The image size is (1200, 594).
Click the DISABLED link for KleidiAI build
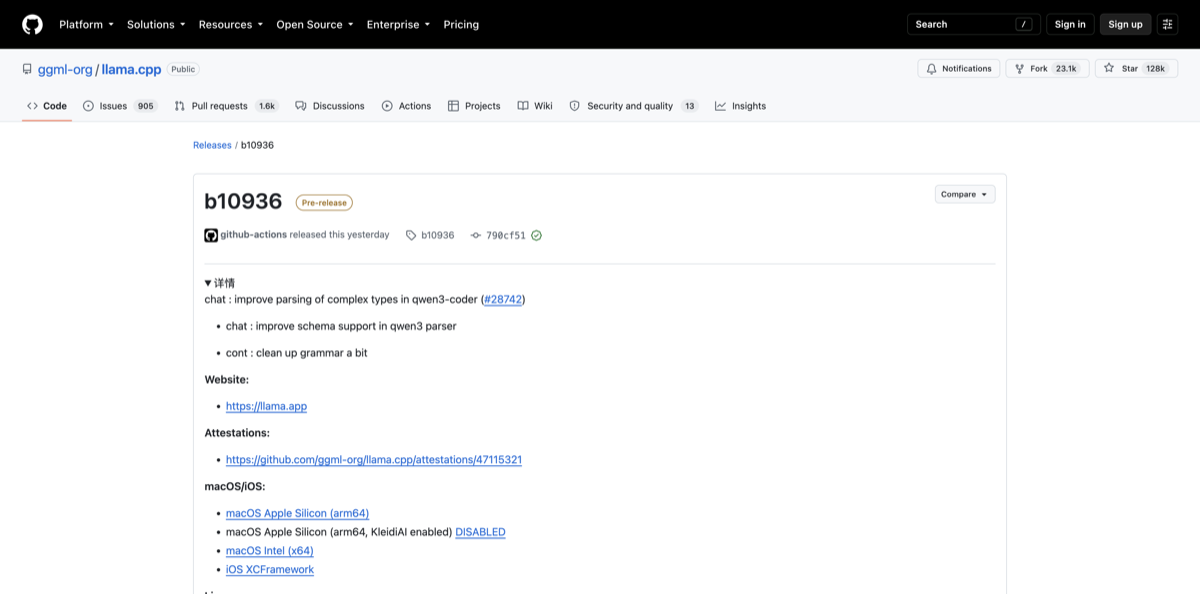[x=480, y=532]
